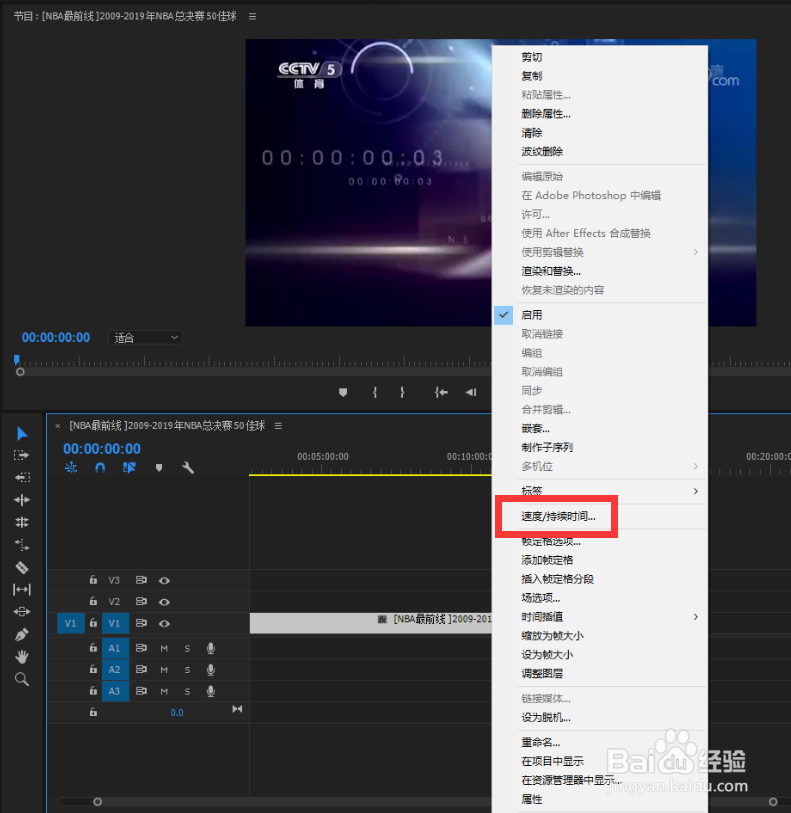Select the Slide tool

pos(22,612)
